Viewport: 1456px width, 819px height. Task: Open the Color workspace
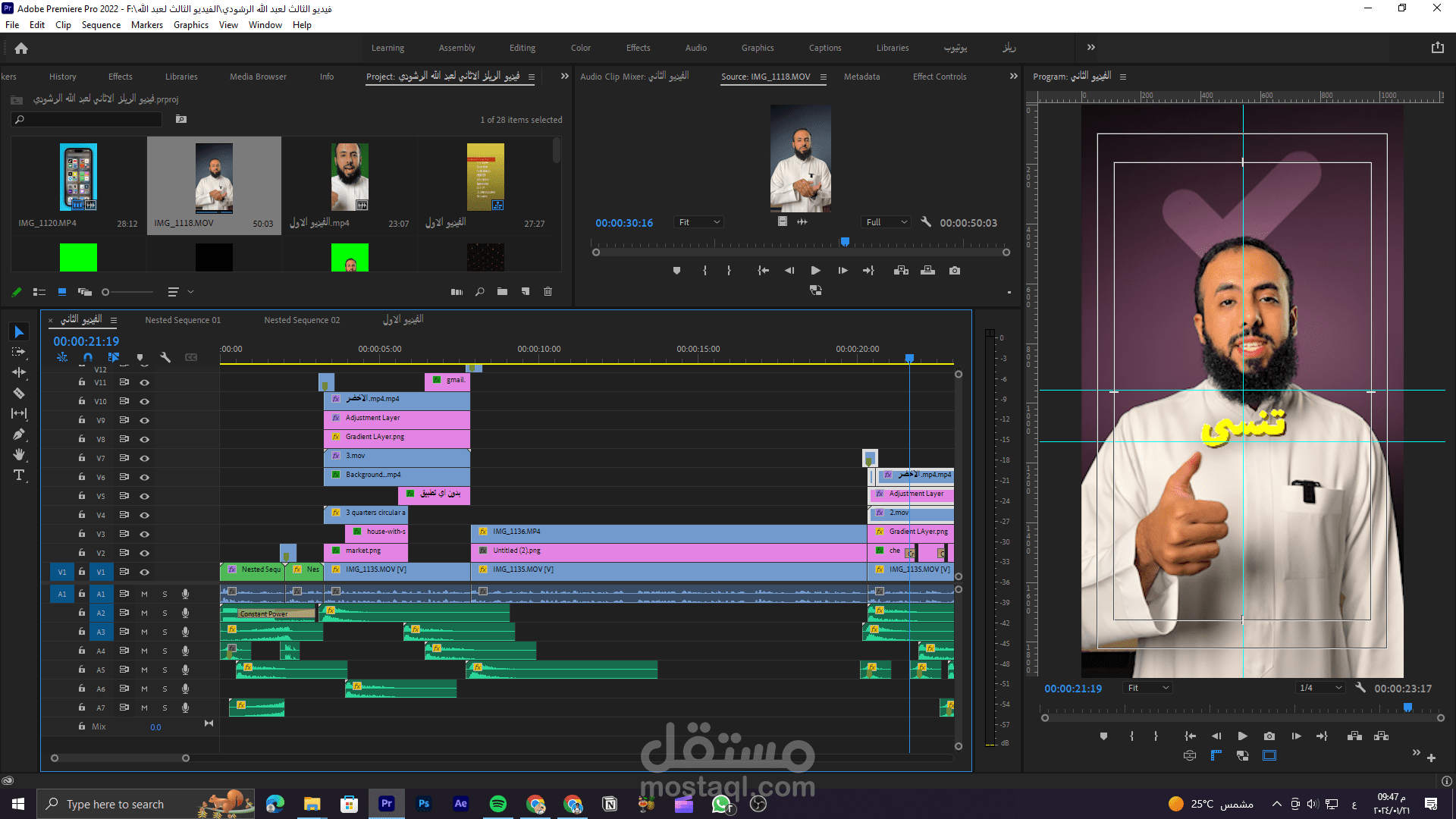click(581, 48)
